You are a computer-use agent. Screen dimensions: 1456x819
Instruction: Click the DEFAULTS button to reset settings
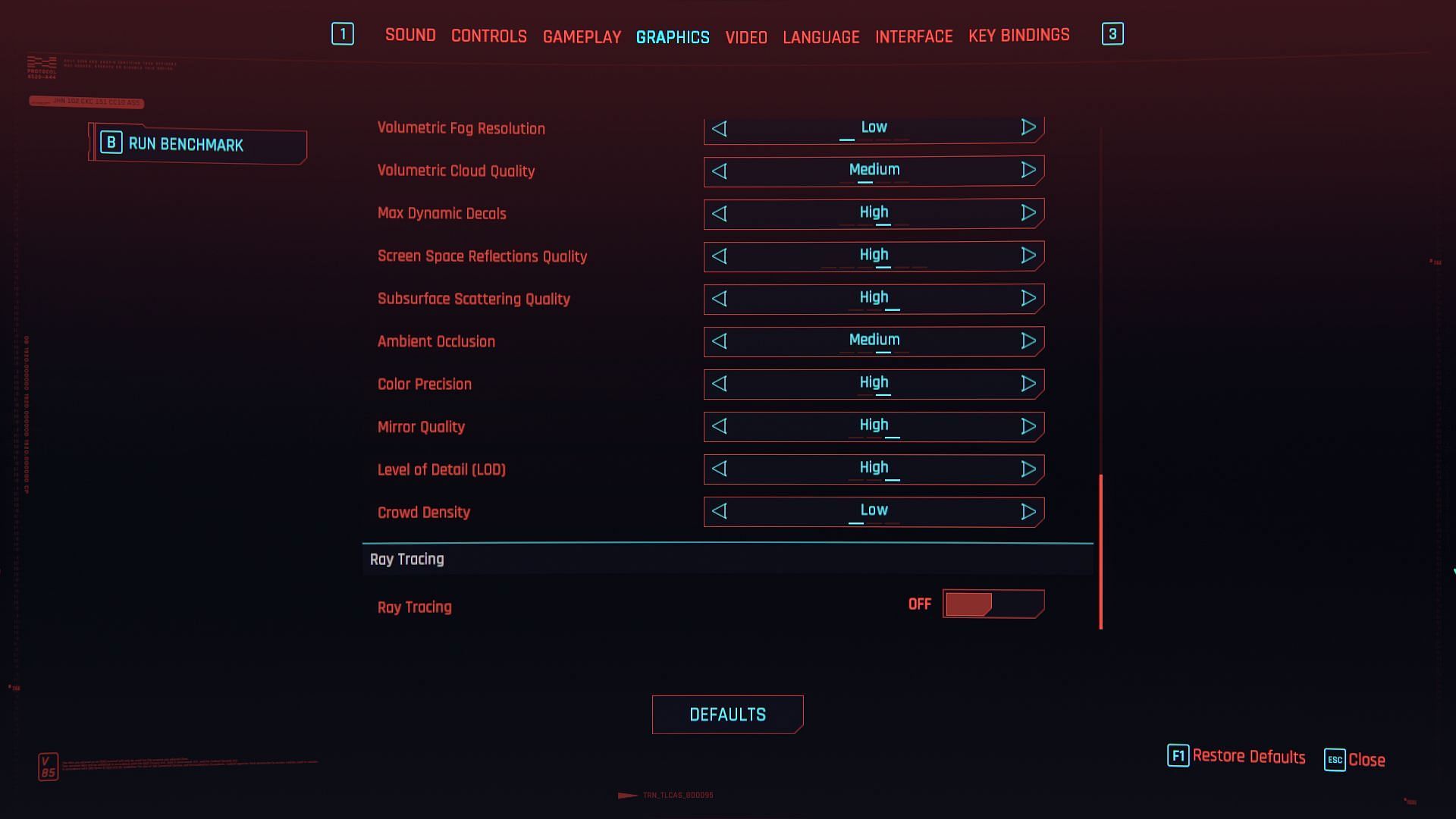click(x=728, y=714)
